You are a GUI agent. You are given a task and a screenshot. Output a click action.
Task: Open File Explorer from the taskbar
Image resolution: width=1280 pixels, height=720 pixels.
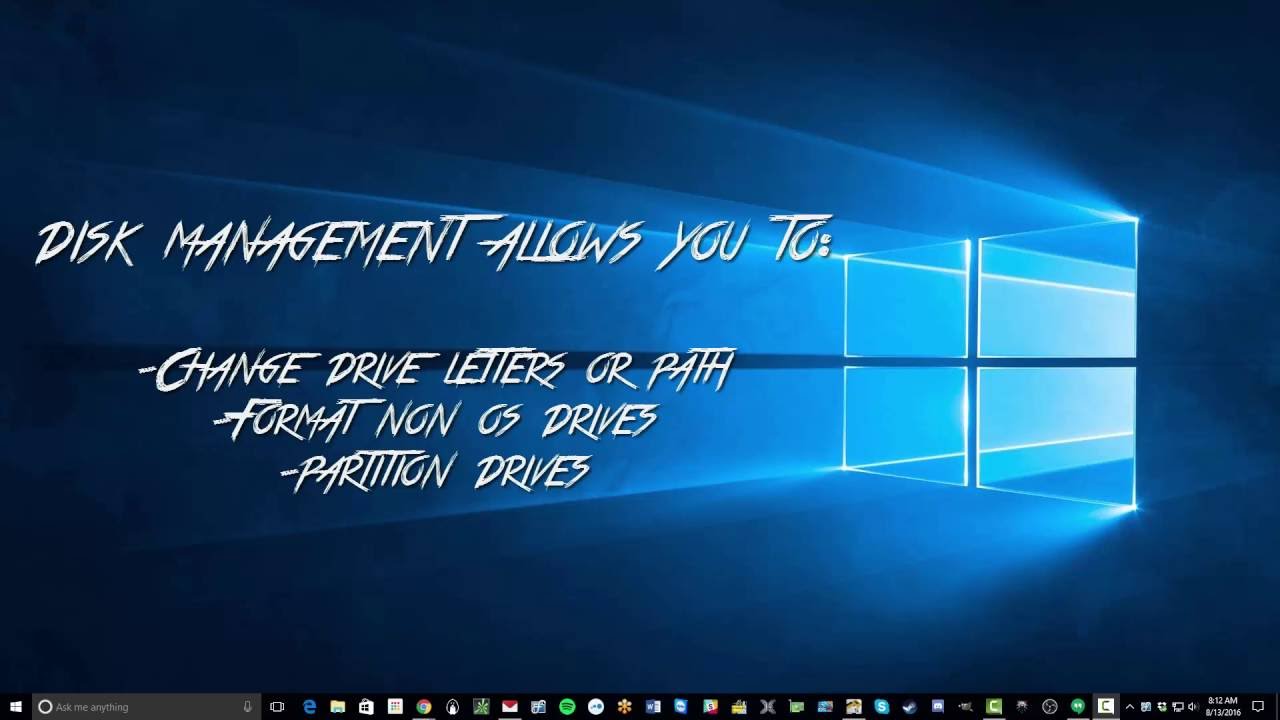coord(337,706)
